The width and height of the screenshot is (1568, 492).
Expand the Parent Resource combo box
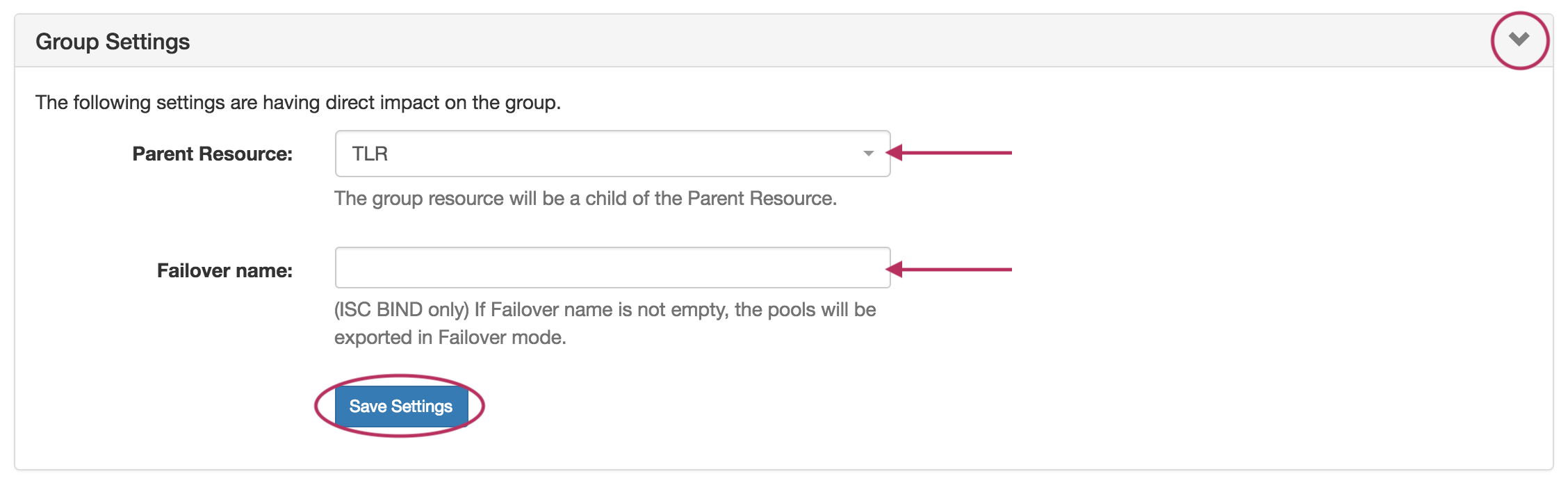click(x=612, y=154)
